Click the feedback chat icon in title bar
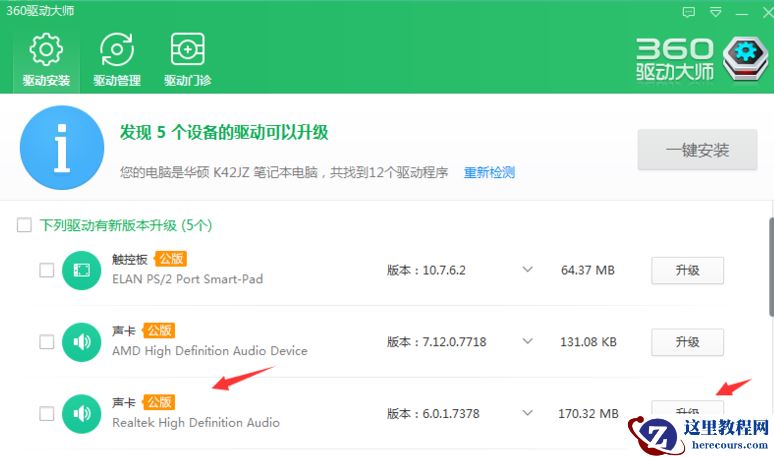The height and width of the screenshot is (457, 774). pos(689,12)
